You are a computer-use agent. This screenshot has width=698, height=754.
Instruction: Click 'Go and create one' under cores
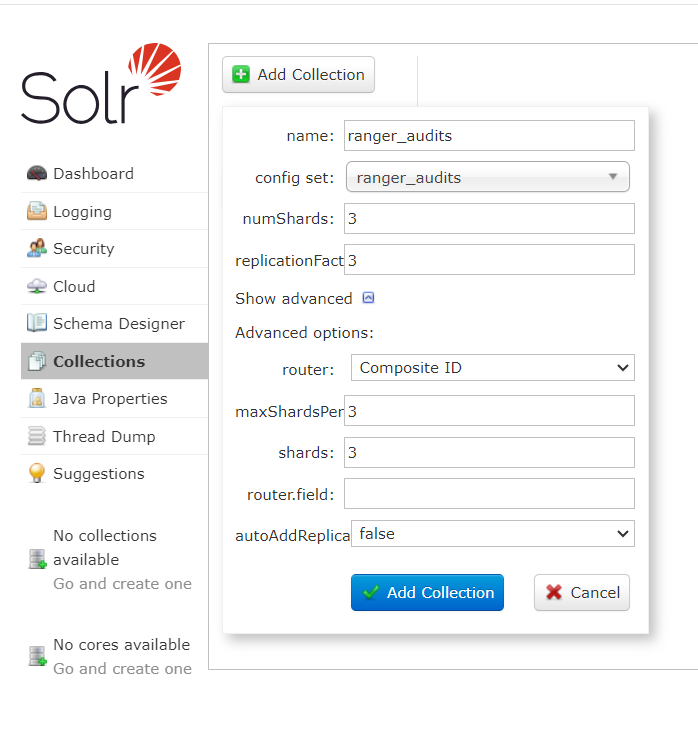123,668
